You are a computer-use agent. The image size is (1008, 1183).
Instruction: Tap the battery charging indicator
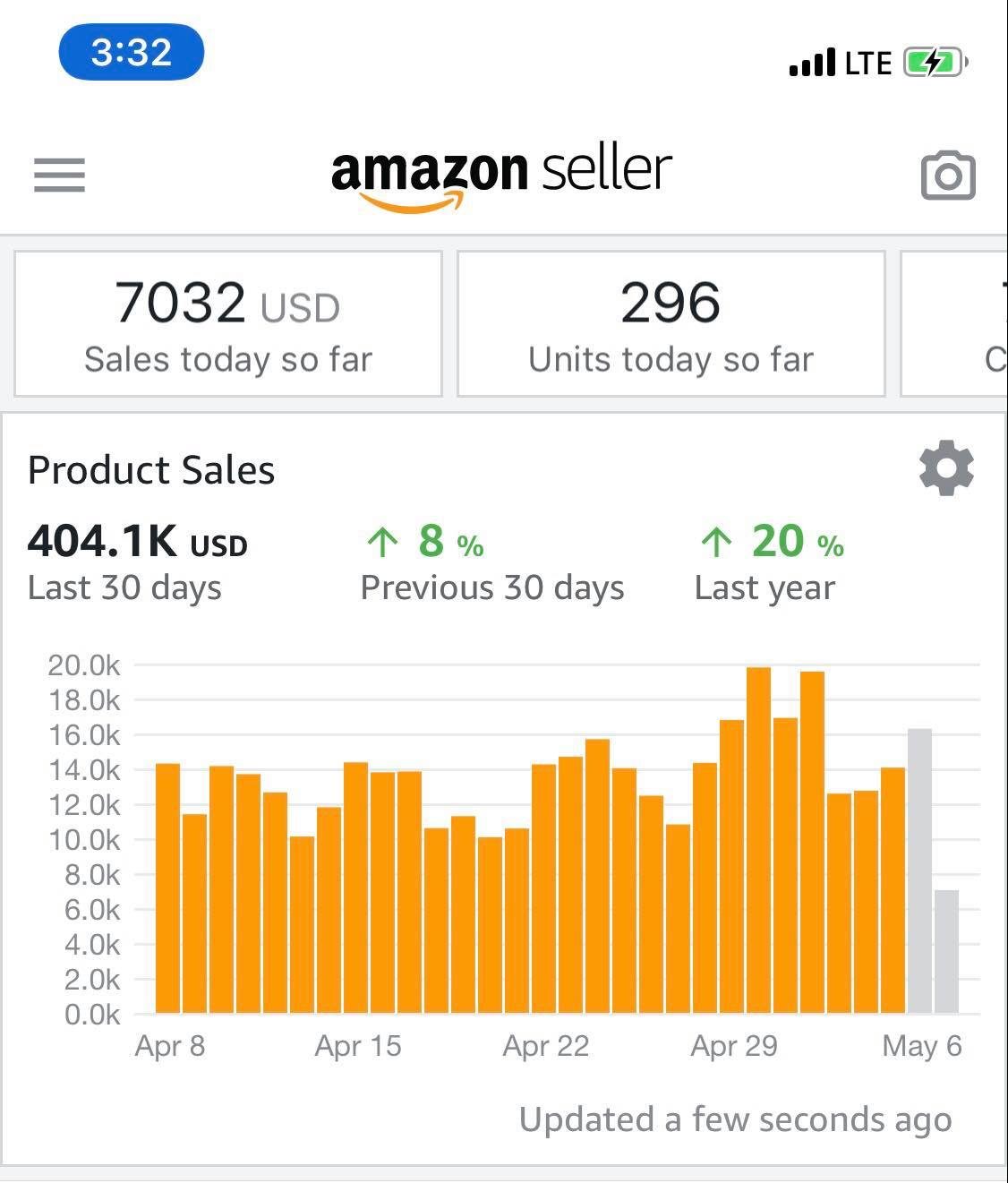click(934, 63)
